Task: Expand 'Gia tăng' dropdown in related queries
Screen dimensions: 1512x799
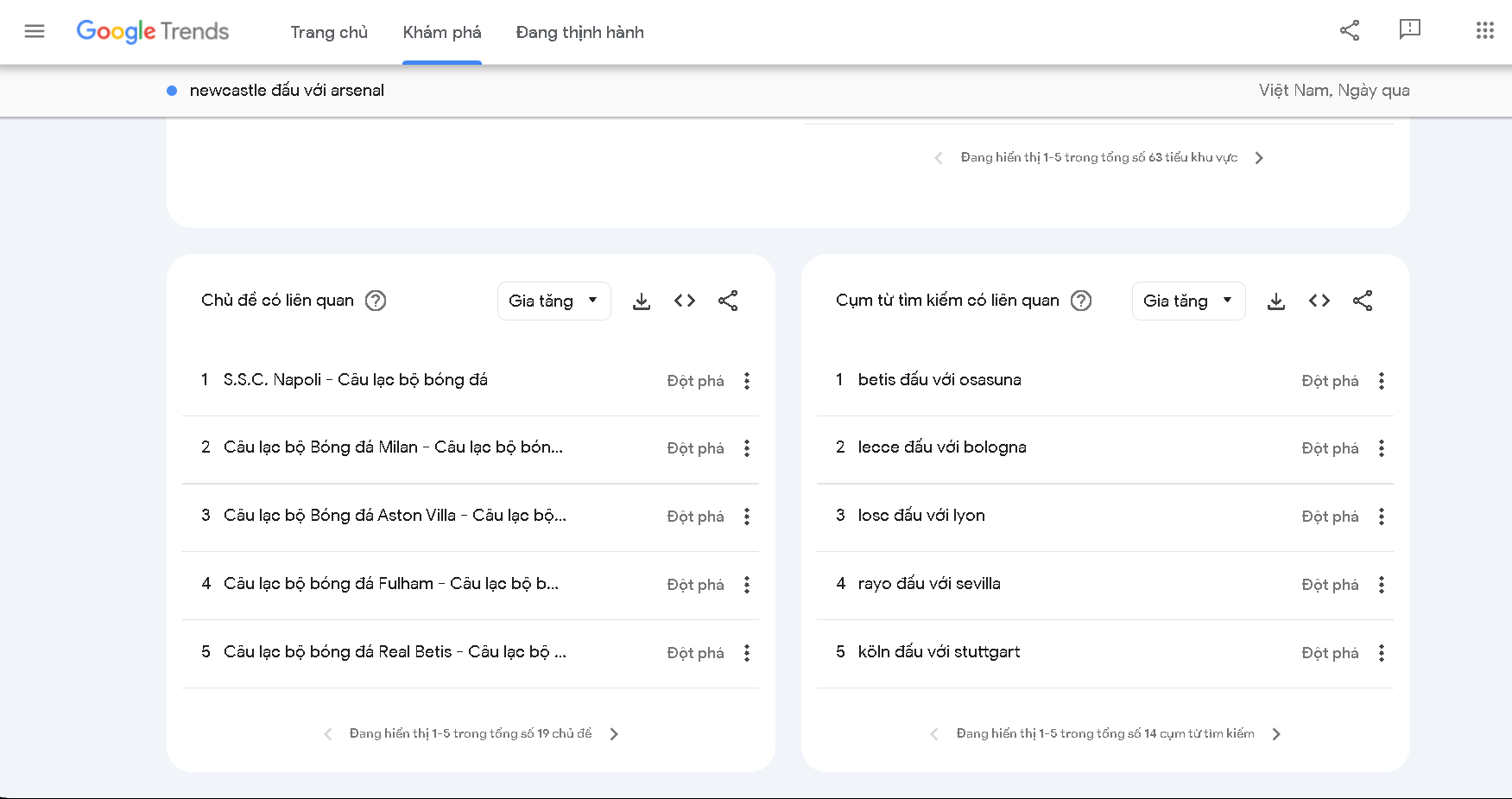Action: coord(1188,301)
